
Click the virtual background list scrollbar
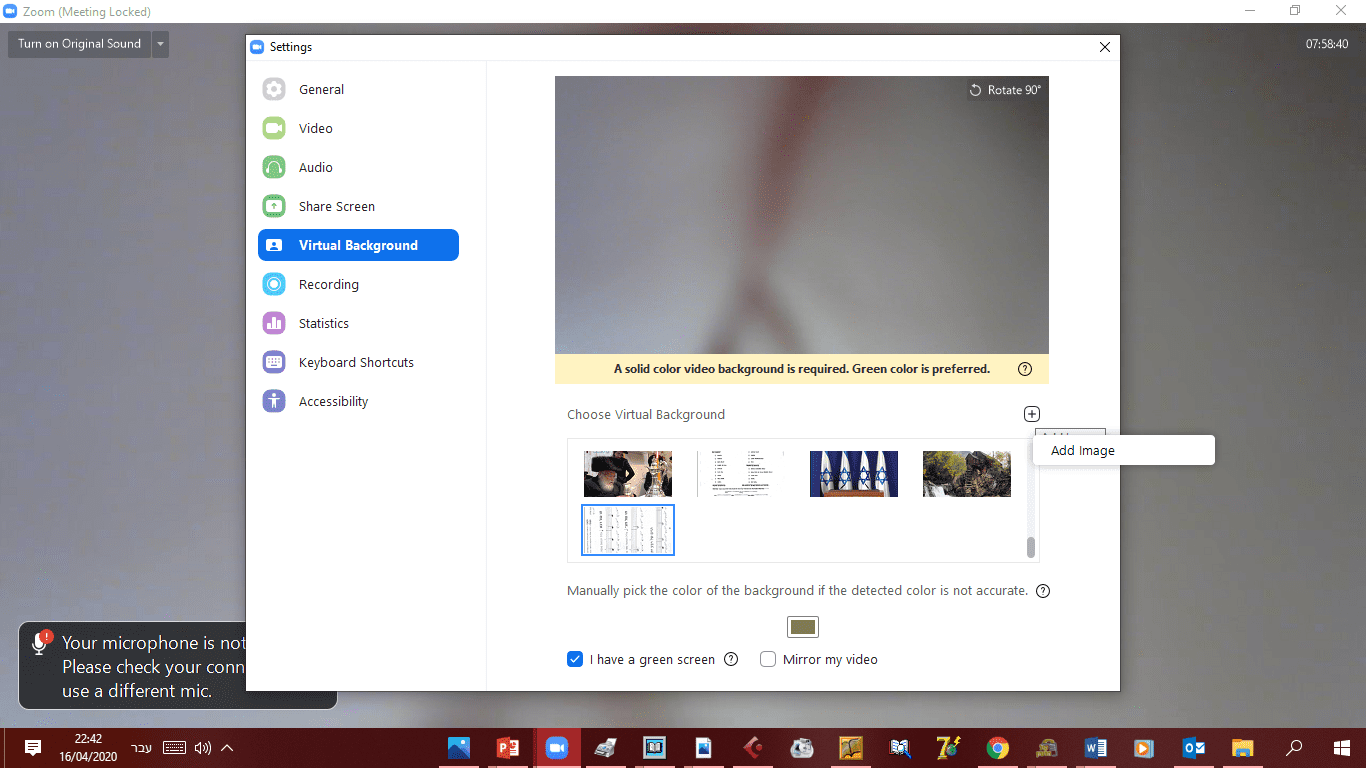[x=1031, y=547]
